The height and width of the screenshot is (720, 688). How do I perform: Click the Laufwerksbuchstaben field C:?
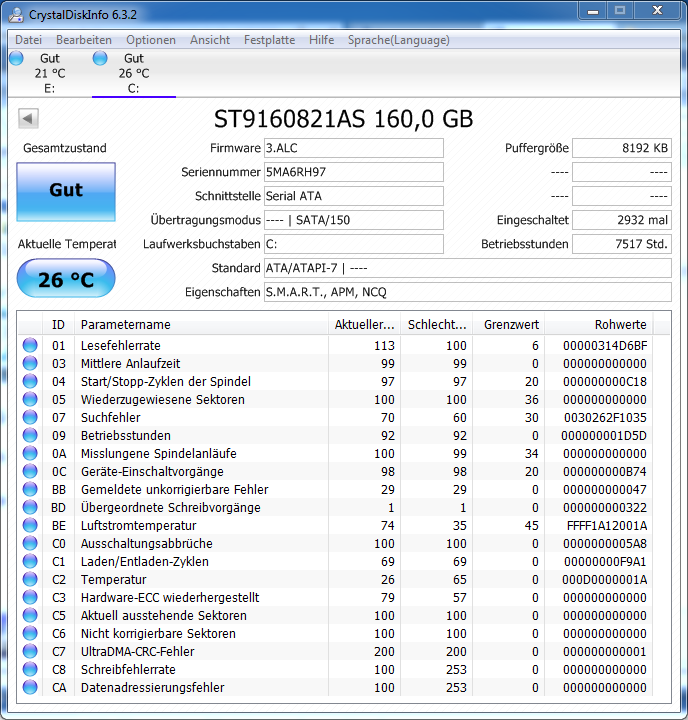354,244
